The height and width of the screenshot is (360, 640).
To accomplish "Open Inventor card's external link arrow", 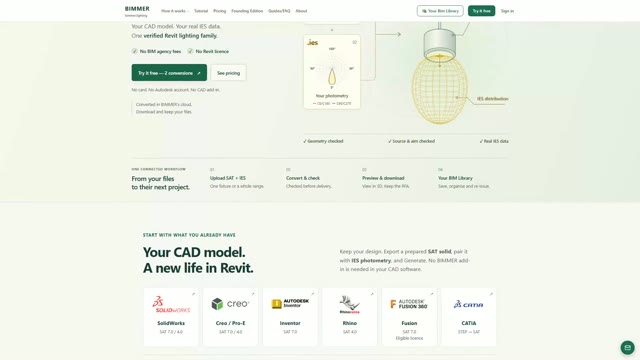I will click(313, 294).
